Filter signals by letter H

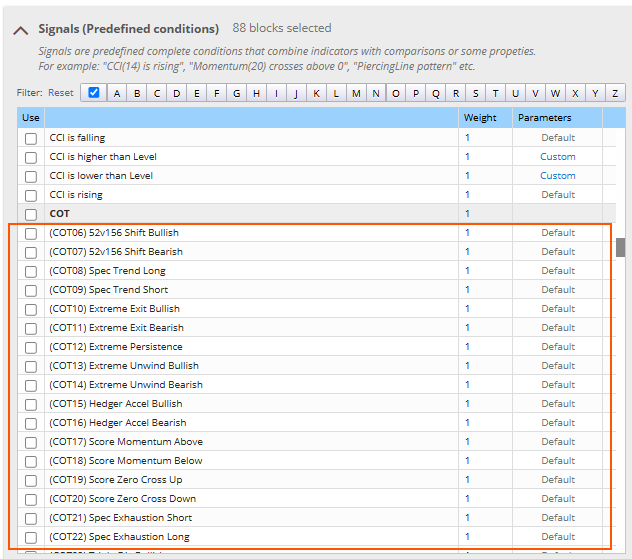pyautogui.click(x=256, y=94)
